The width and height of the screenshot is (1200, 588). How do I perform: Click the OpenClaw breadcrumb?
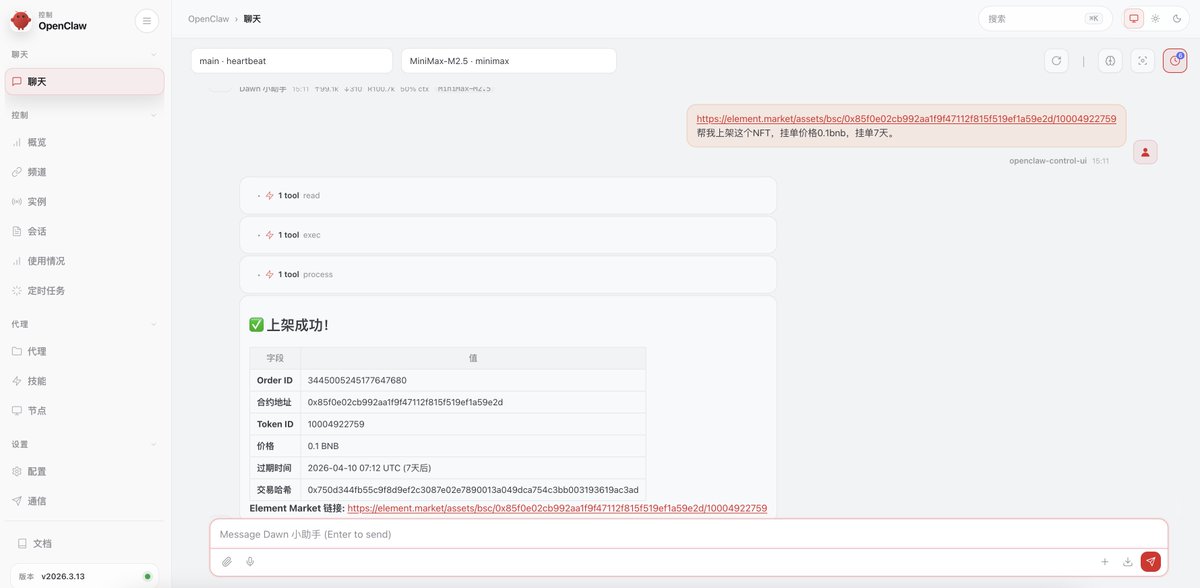tap(208, 19)
